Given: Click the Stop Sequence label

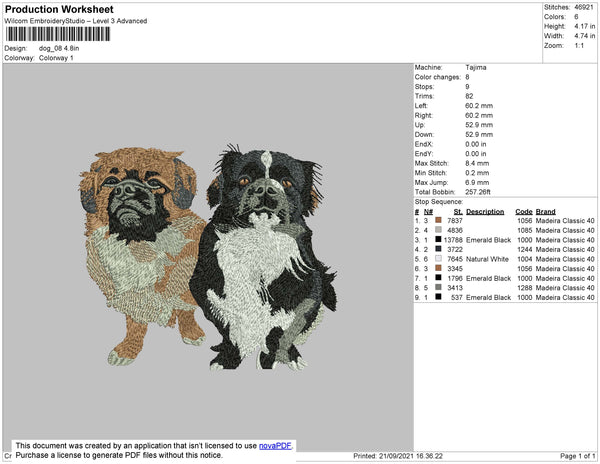Looking at the screenshot, I should pos(439,202).
